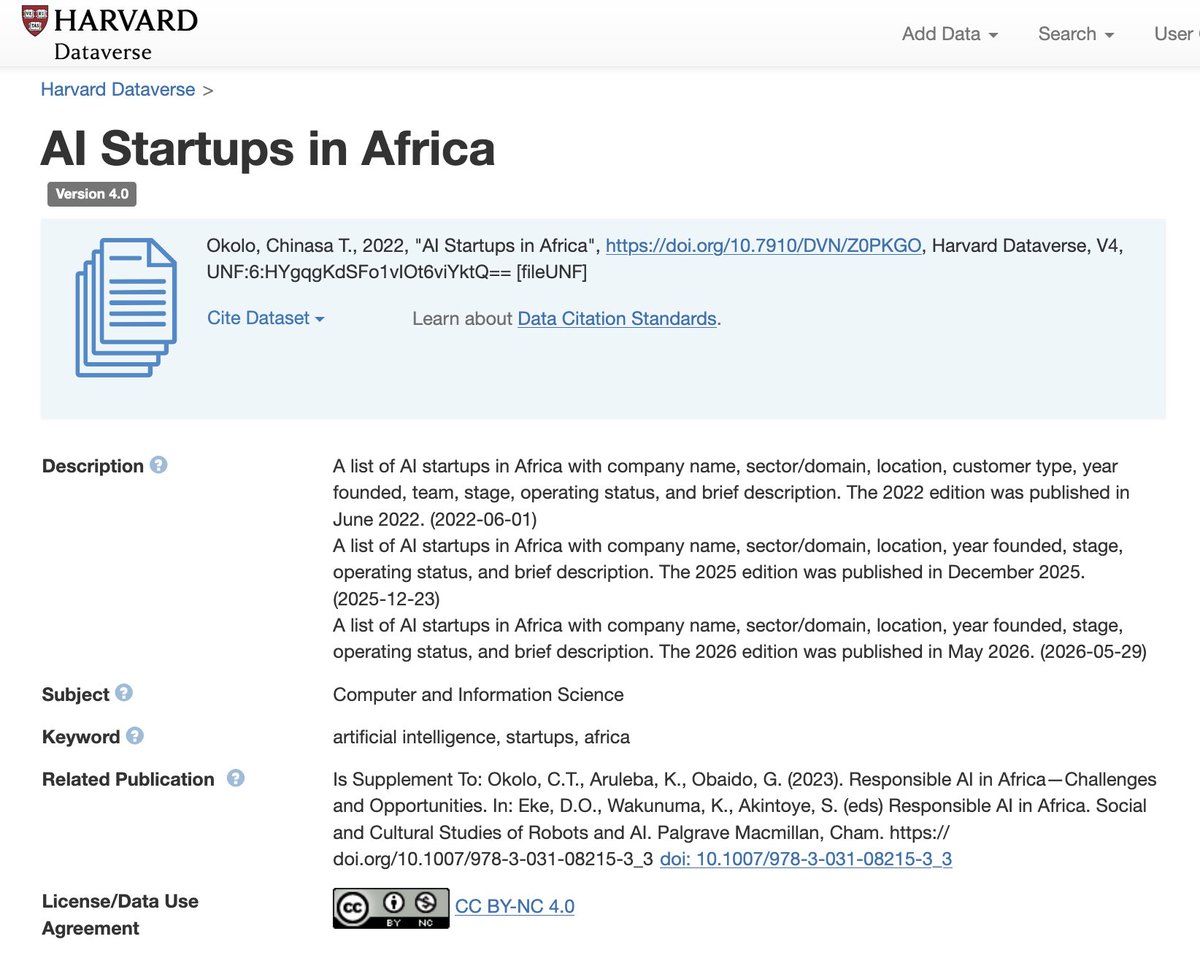
Task: Open the User menu in navbar
Action: (x=1176, y=34)
